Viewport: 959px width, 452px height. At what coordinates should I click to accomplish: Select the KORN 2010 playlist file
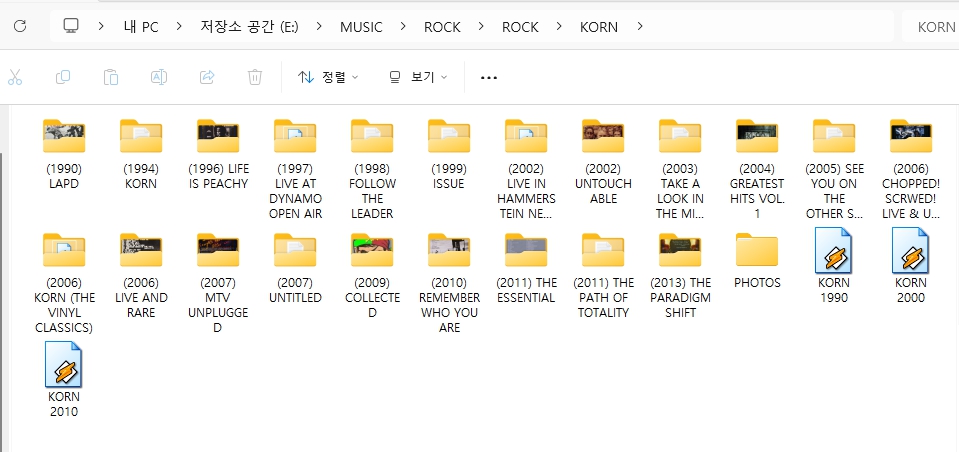coord(64,380)
